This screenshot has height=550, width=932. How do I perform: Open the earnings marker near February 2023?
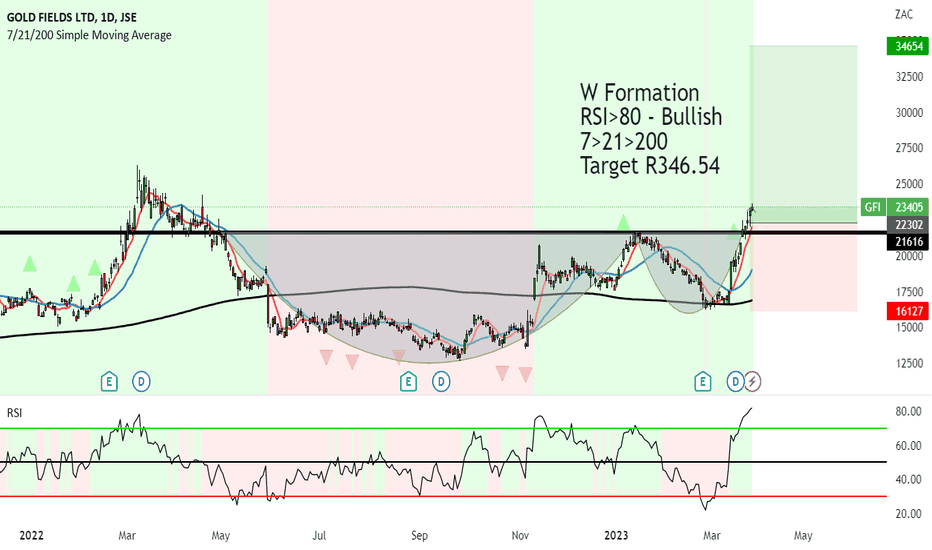[703, 381]
